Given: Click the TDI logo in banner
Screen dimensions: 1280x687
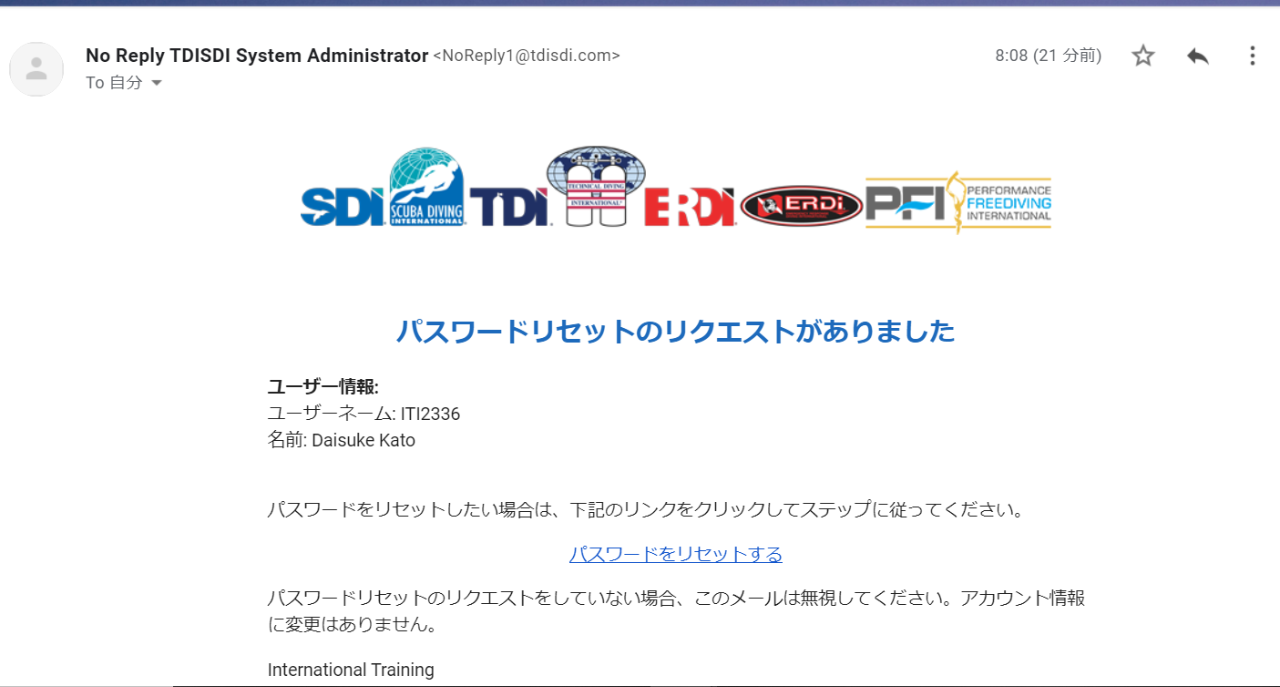Looking at the screenshot, I should coord(509,206).
